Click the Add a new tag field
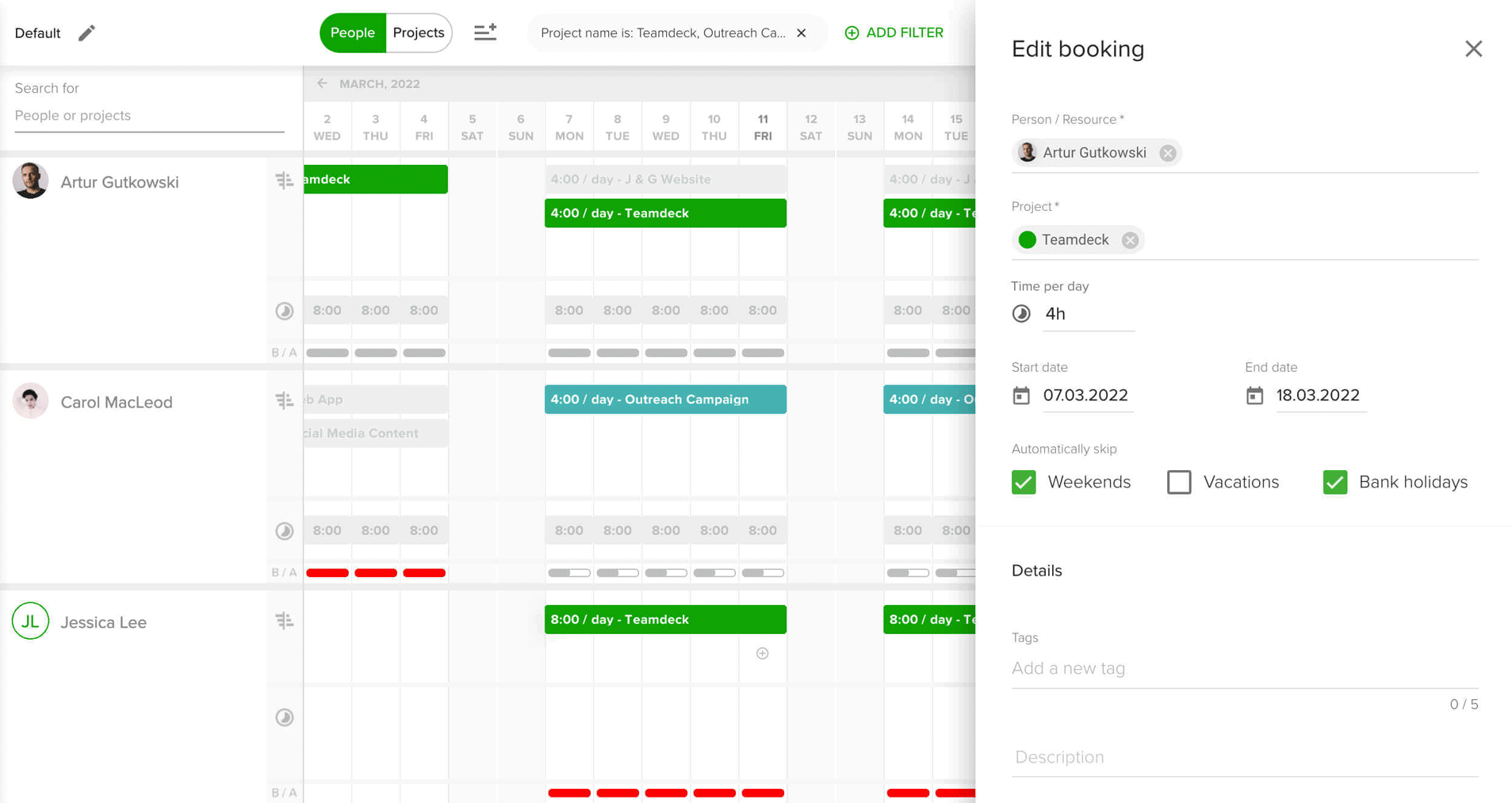The width and height of the screenshot is (1512, 803). tap(1245, 668)
